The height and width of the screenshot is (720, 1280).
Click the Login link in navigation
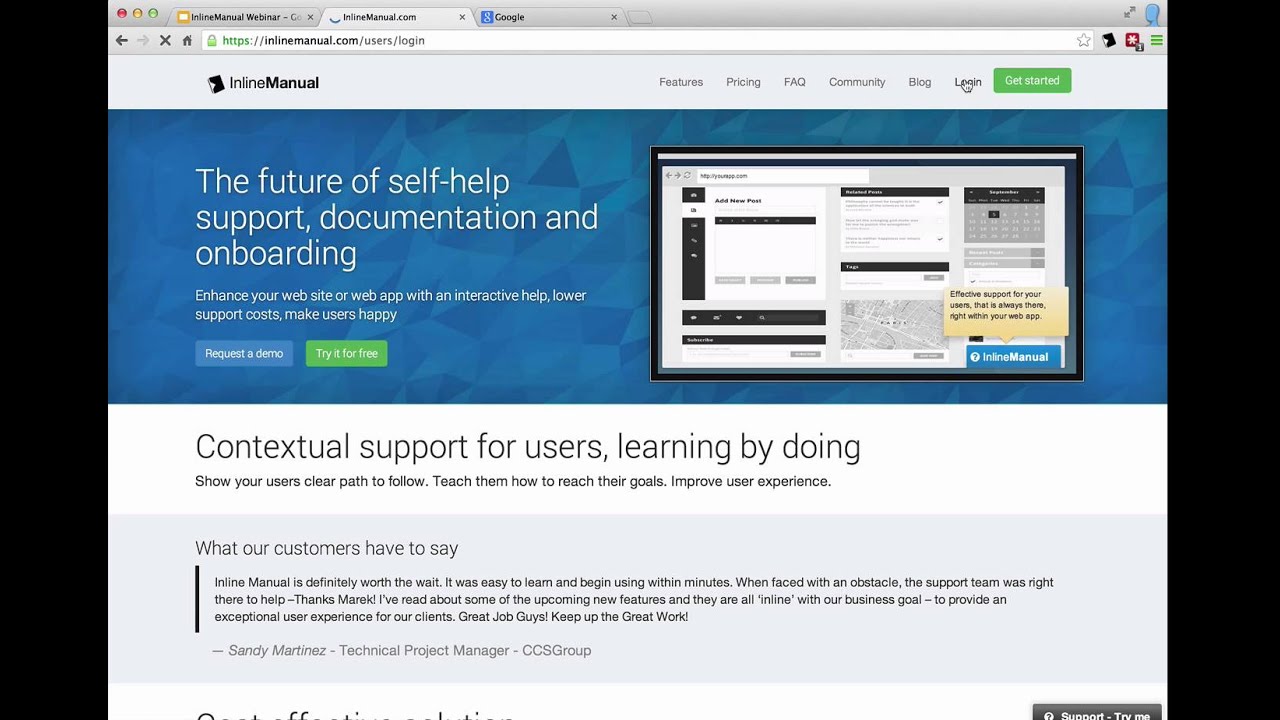pyautogui.click(x=968, y=82)
